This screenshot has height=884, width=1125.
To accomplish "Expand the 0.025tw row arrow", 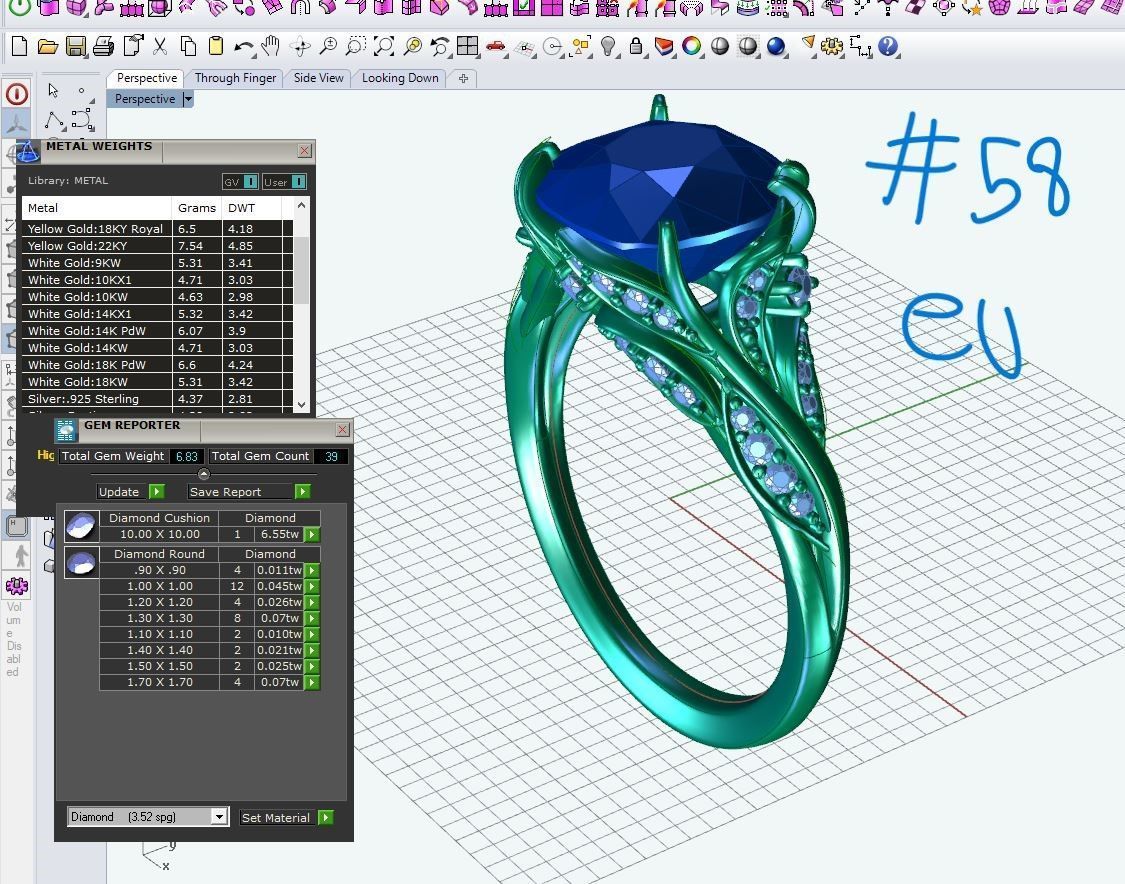I will (311, 666).
